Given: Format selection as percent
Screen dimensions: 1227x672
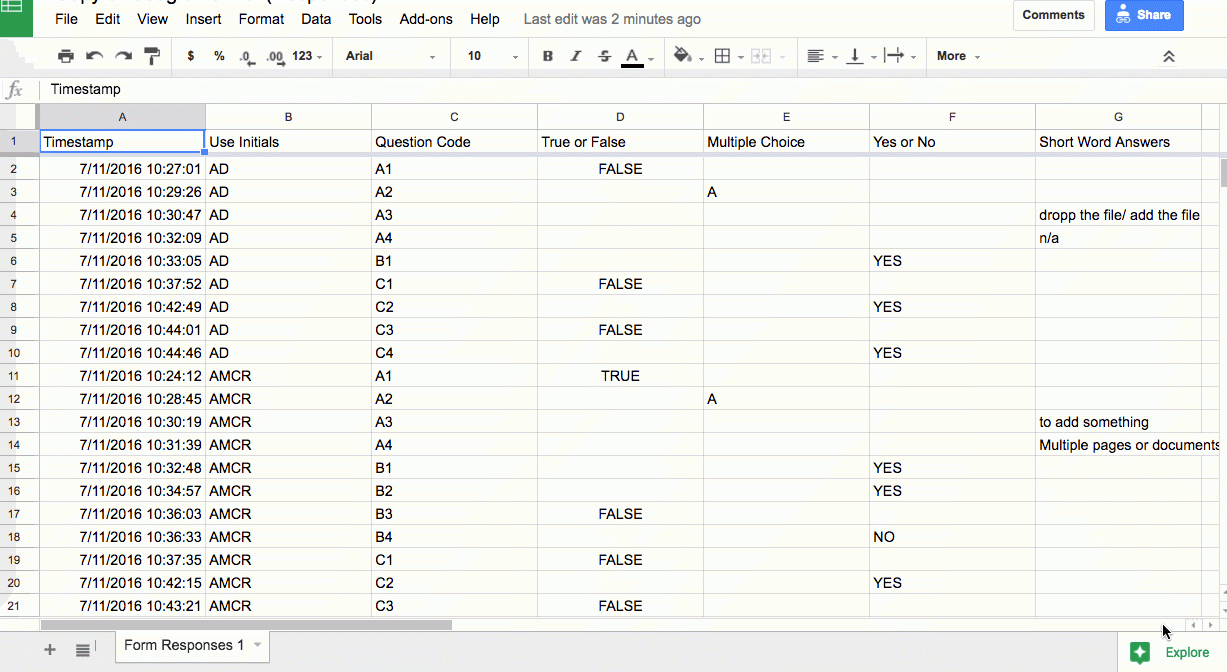Looking at the screenshot, I should pos(219,56).
